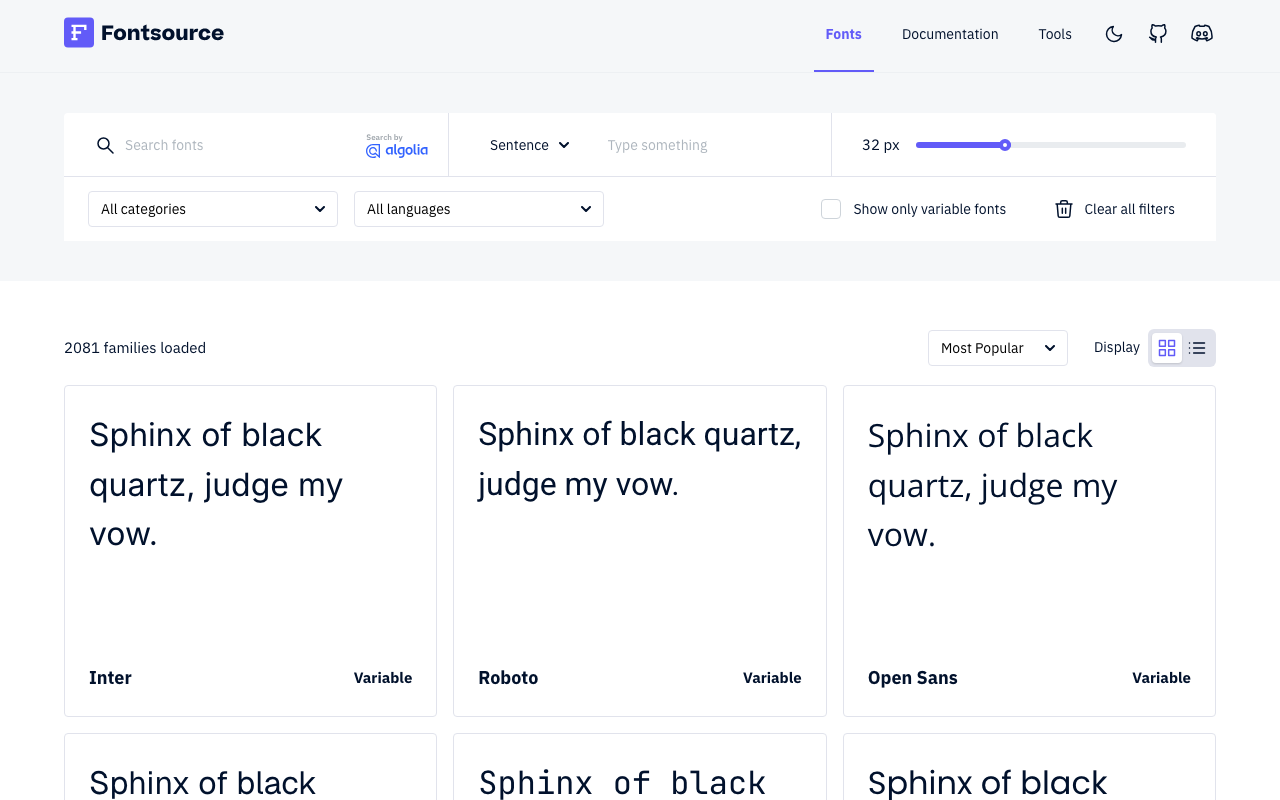Open the Roboto font card
This screenshot has width=1280, height=800.
tap(640, 551)
